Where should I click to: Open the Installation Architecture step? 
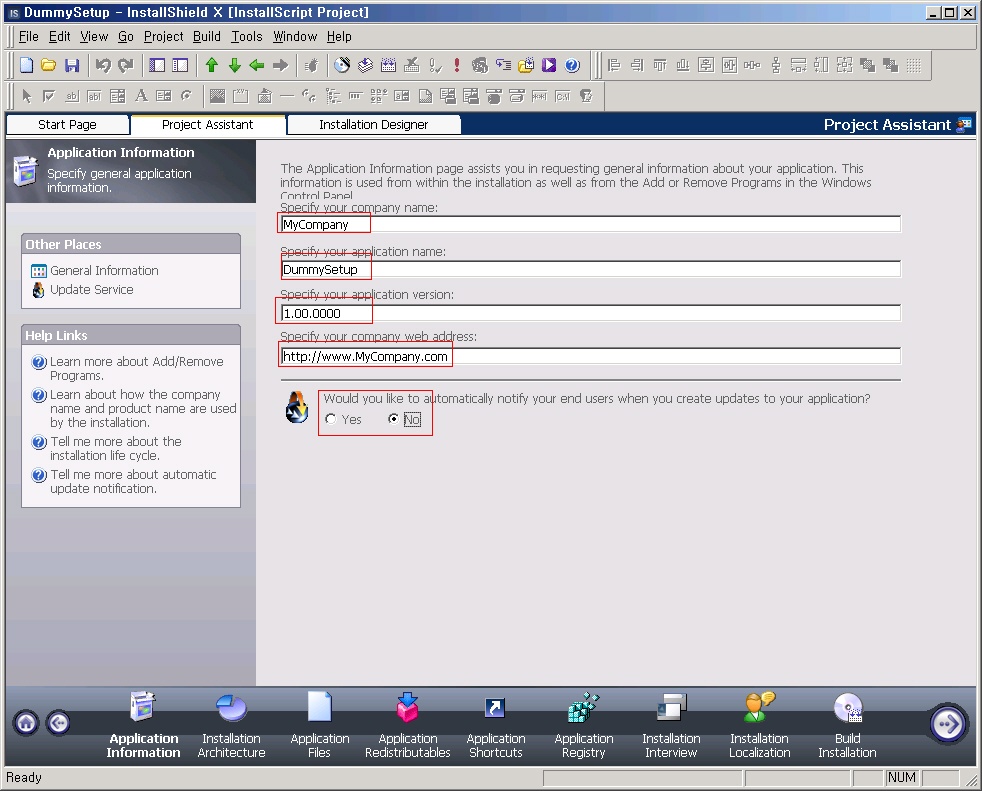(x=231, y=725)
